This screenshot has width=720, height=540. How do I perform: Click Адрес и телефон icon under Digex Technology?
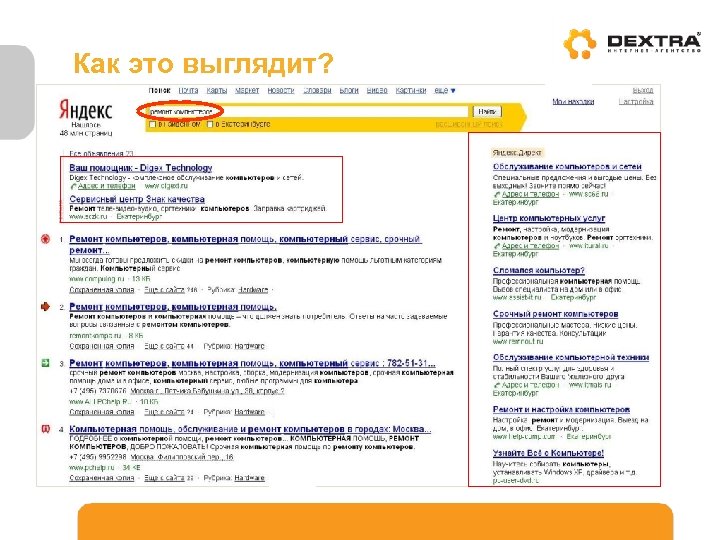tap(73, 186)
